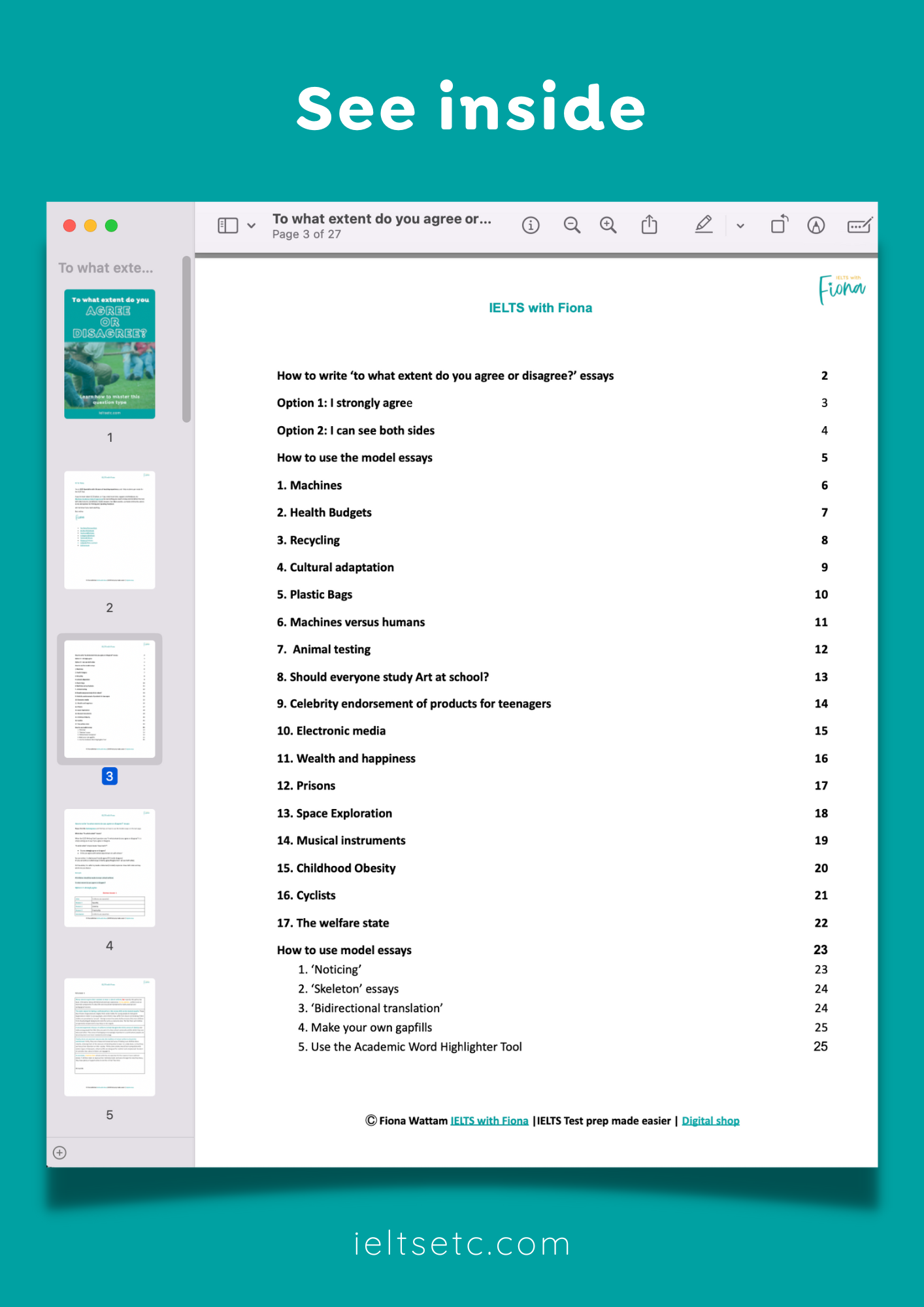Click the rotate page icon
The height and width of the screenshot is (1307, 924).
779,225
